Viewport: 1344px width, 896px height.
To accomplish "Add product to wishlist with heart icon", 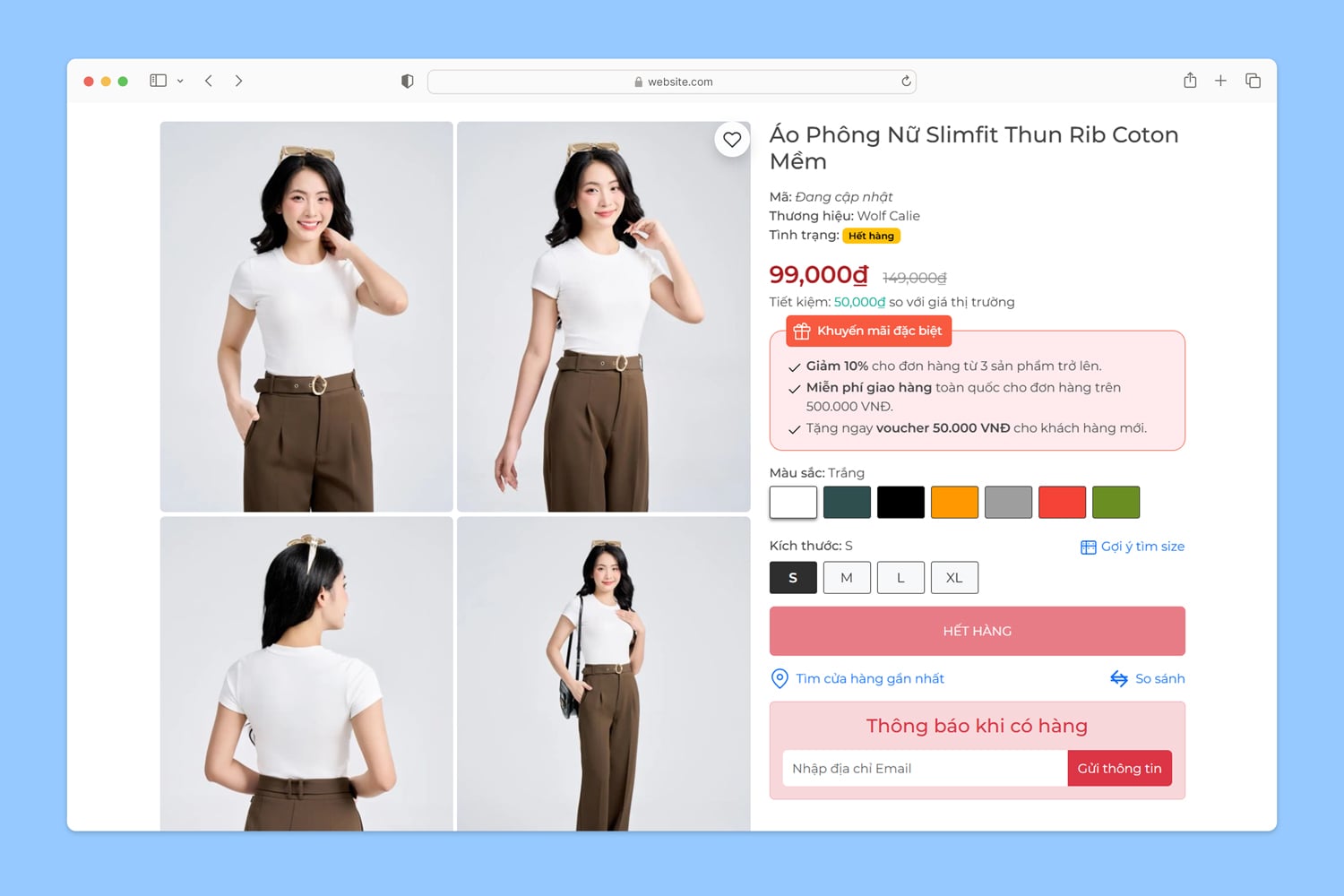I will click(732, 140).
